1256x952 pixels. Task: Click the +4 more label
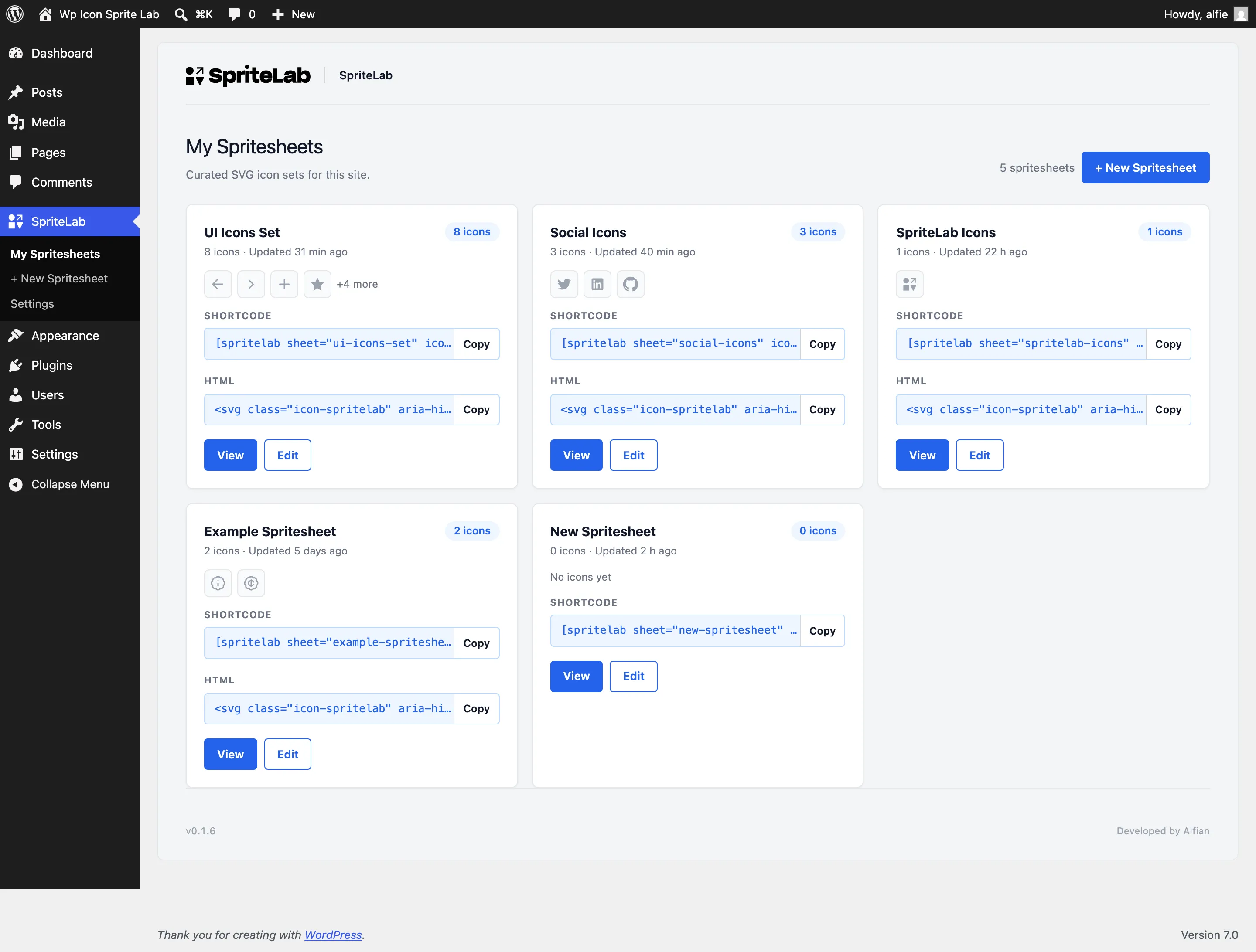tap(357, 284)
